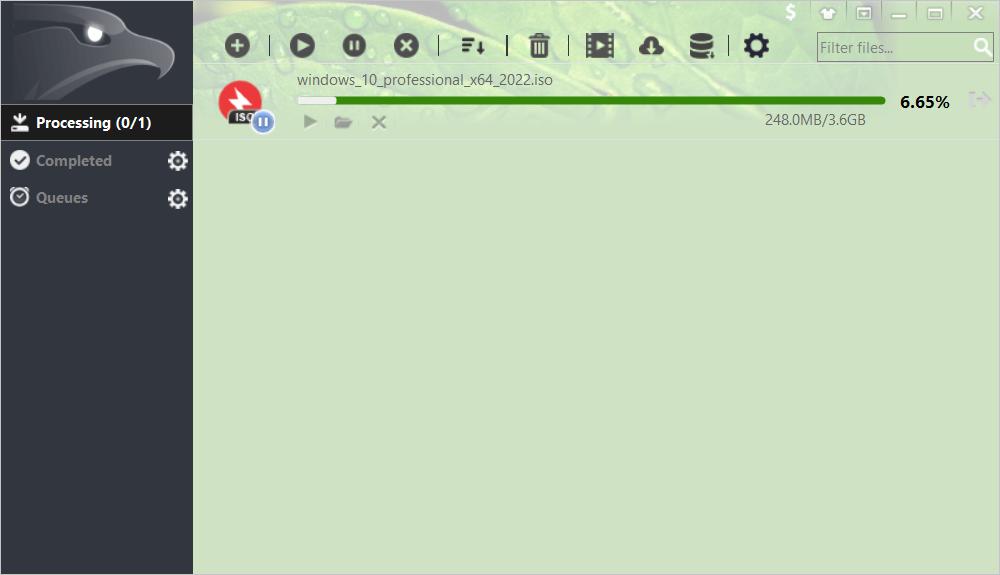Select the Processing (0/1) tab
1000x575 pixels.
coord(96,122)
